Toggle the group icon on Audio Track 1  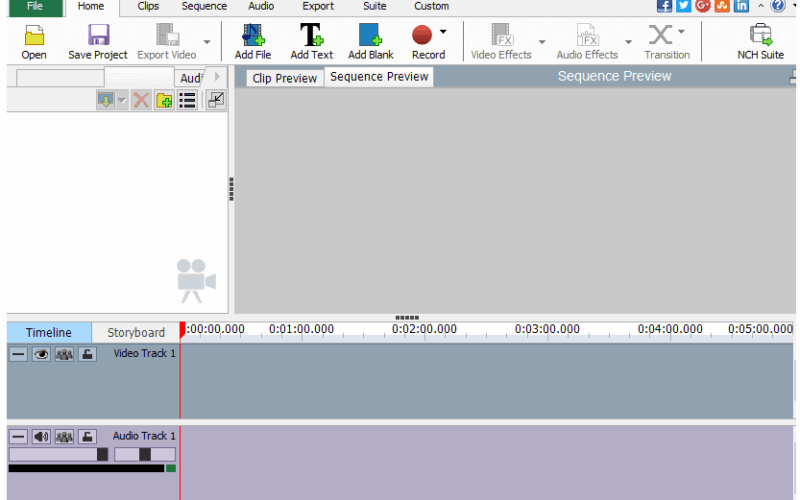(64, 436)
